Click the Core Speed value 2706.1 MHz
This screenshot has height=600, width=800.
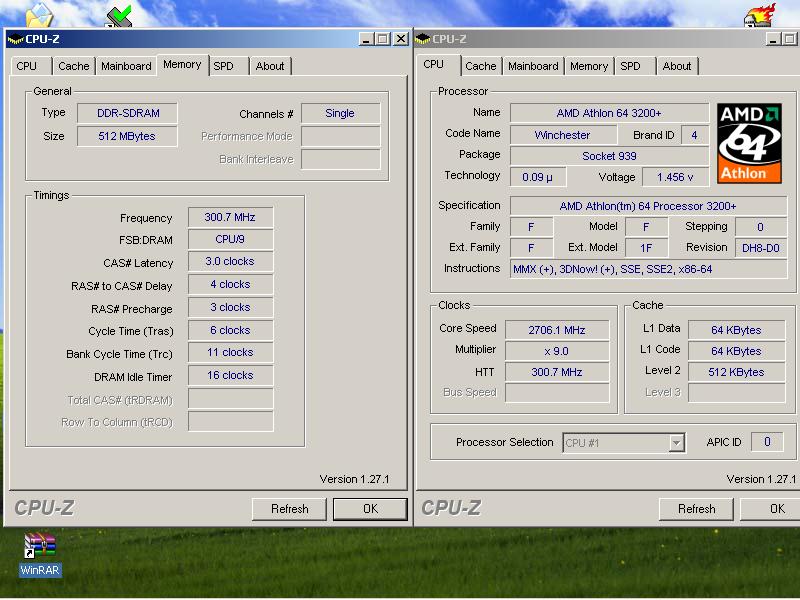pos(557,330)
